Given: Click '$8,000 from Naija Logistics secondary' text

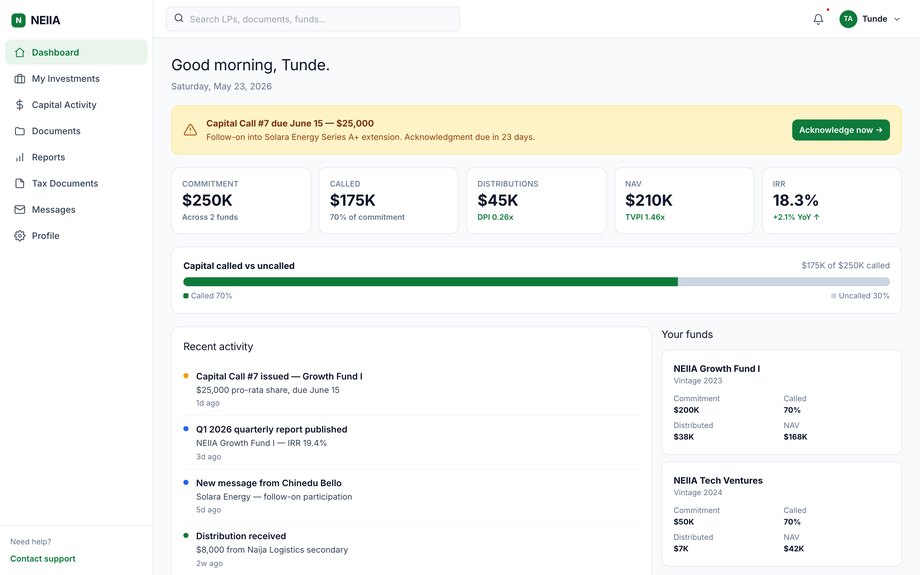Looking at the screenshot, I should [x=272, y=550].
